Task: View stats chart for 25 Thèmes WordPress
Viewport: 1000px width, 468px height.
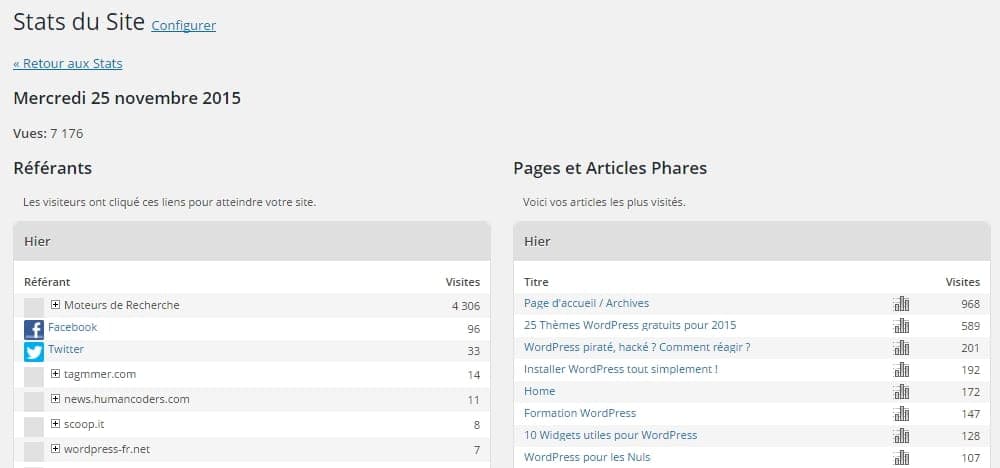Action: [902, 326]
